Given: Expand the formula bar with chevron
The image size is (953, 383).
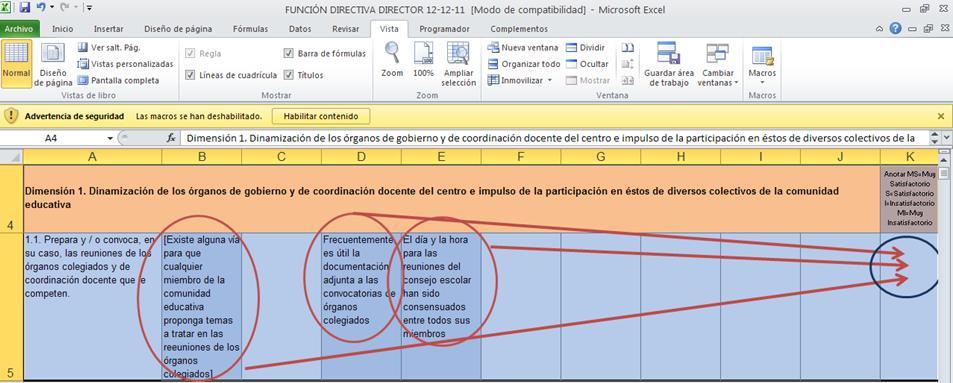Looking at the screenshot, I should coord(946,138).
